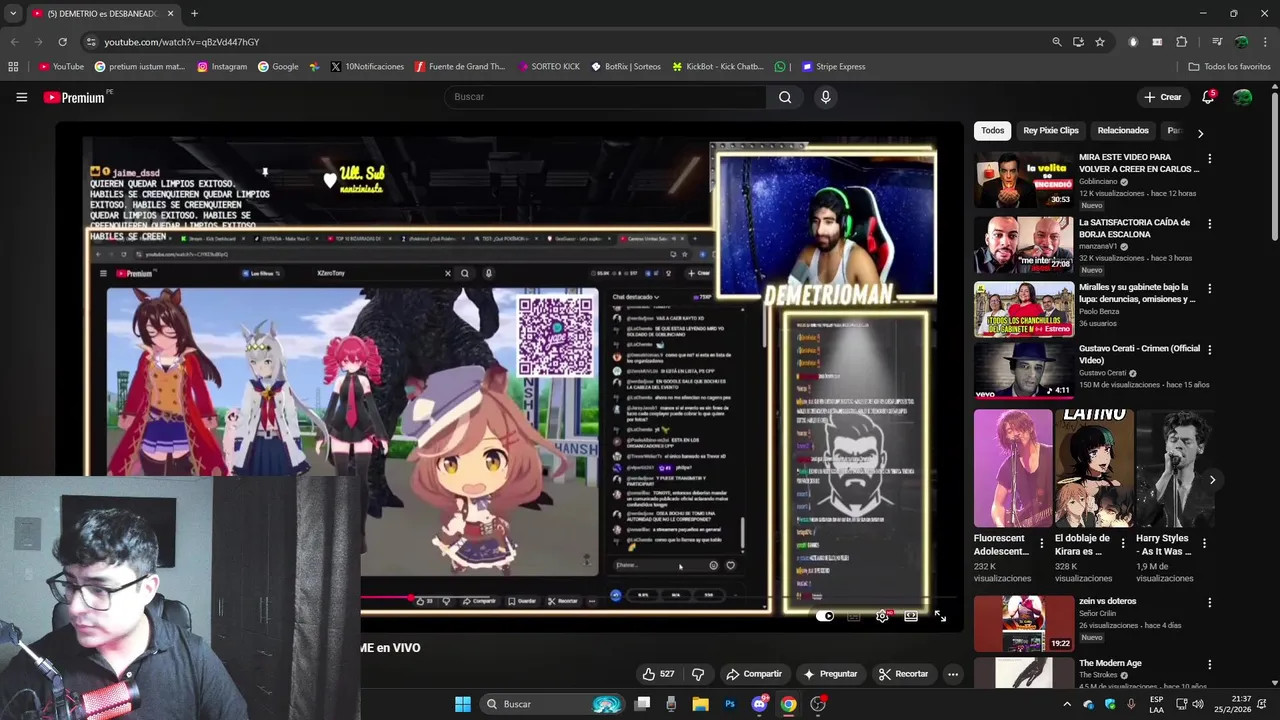Click install app icon in address bar
Viewport: 1280px width, 720px height.
click(1078, 42)
